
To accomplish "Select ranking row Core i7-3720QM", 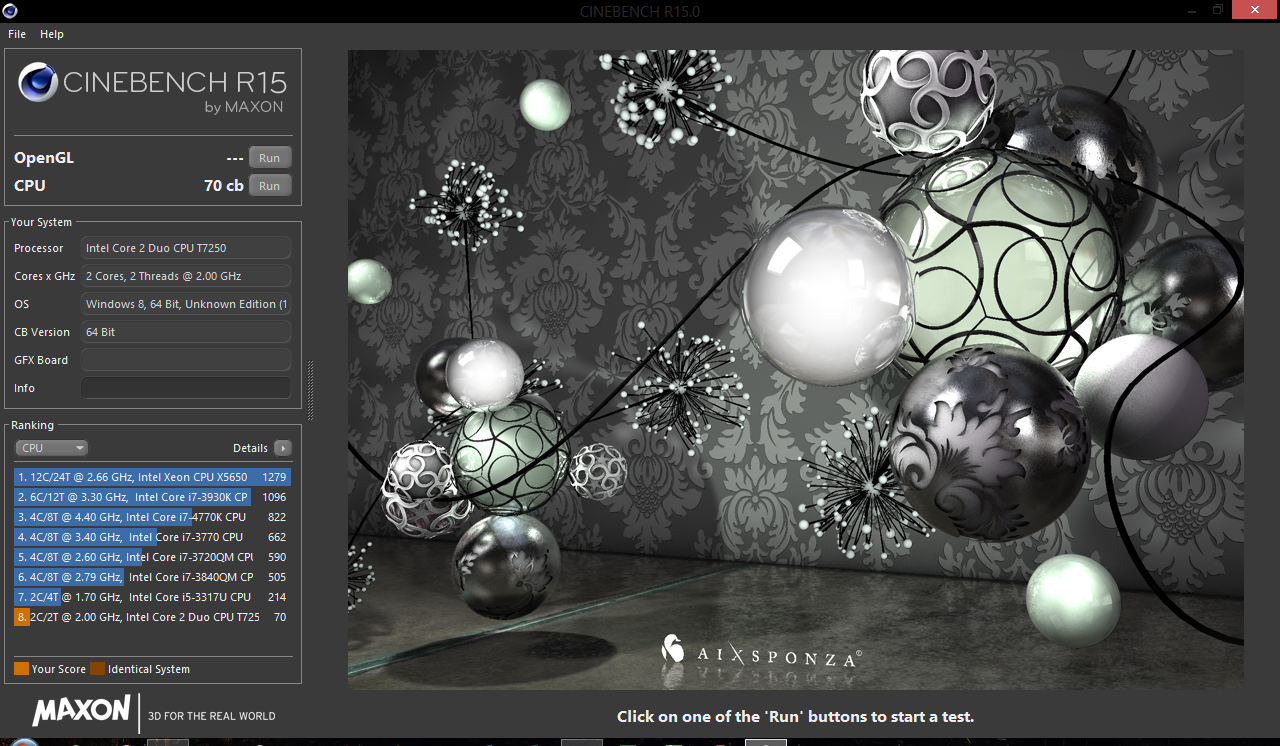I will pyautogui.click(x=152, y=557).
